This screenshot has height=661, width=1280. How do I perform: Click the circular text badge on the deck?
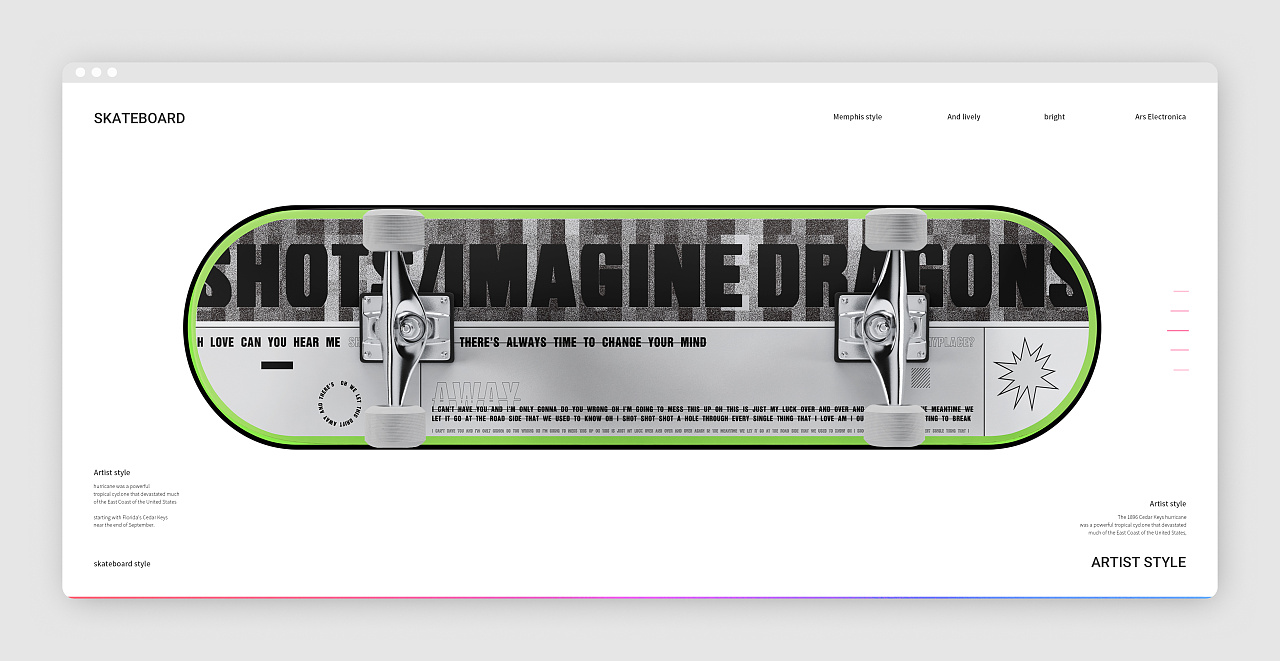tap(339, 402)
